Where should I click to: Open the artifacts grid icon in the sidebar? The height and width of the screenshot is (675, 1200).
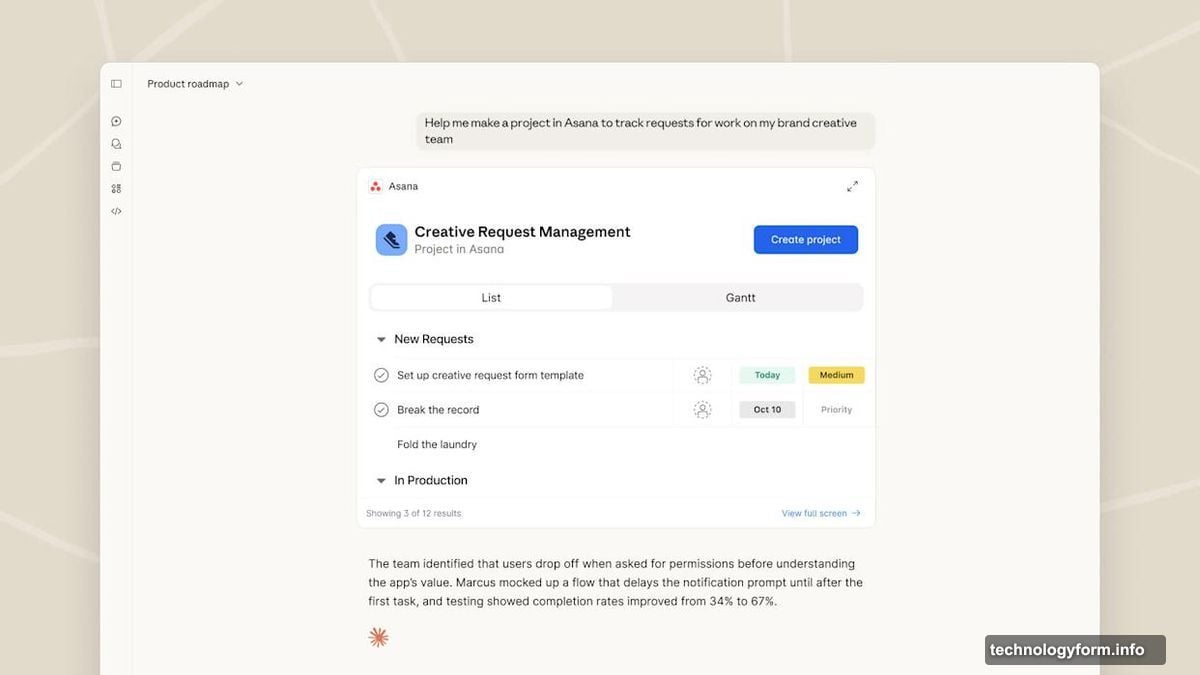click(116, 188)
